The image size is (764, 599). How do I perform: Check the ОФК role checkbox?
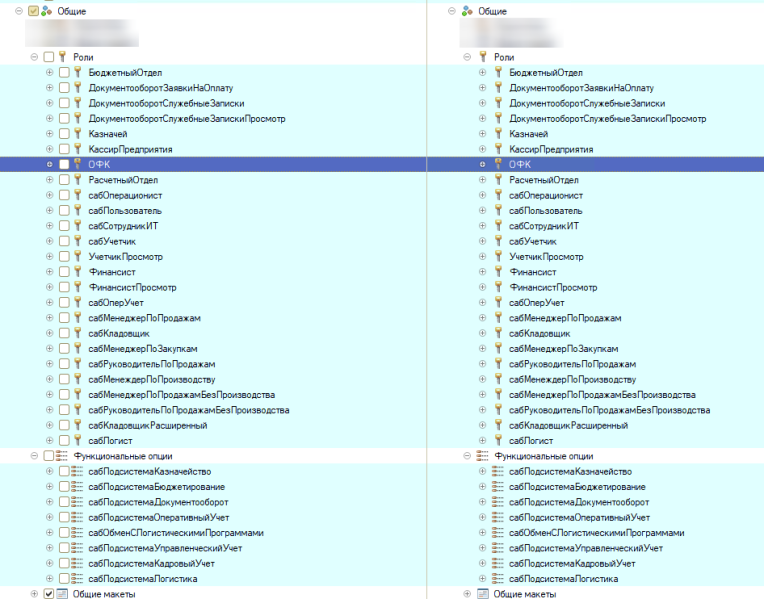coord(64,164)
